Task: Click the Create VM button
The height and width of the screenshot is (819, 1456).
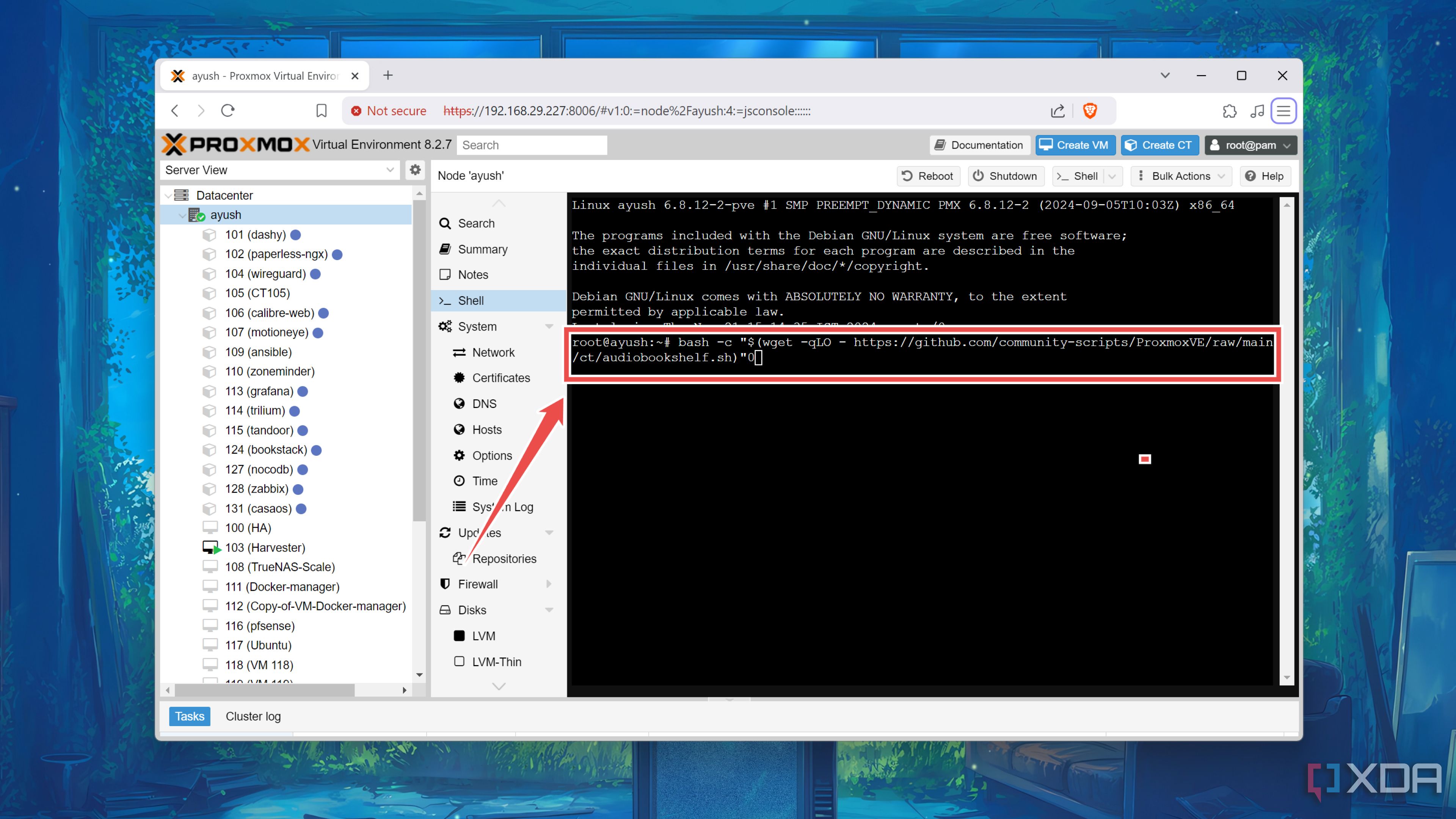Action: pyautogui.click(x=1075, y=145)
